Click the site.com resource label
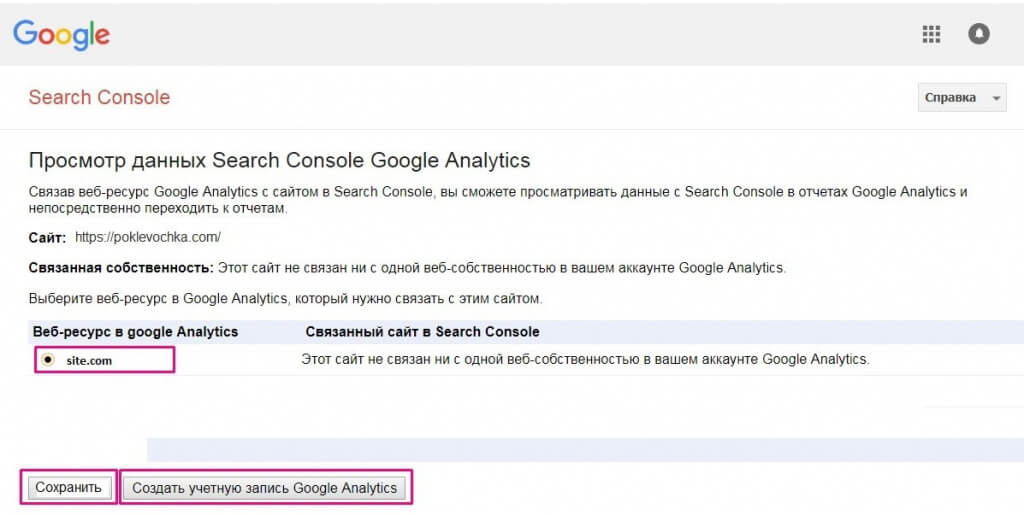 [x=89, y=360]
